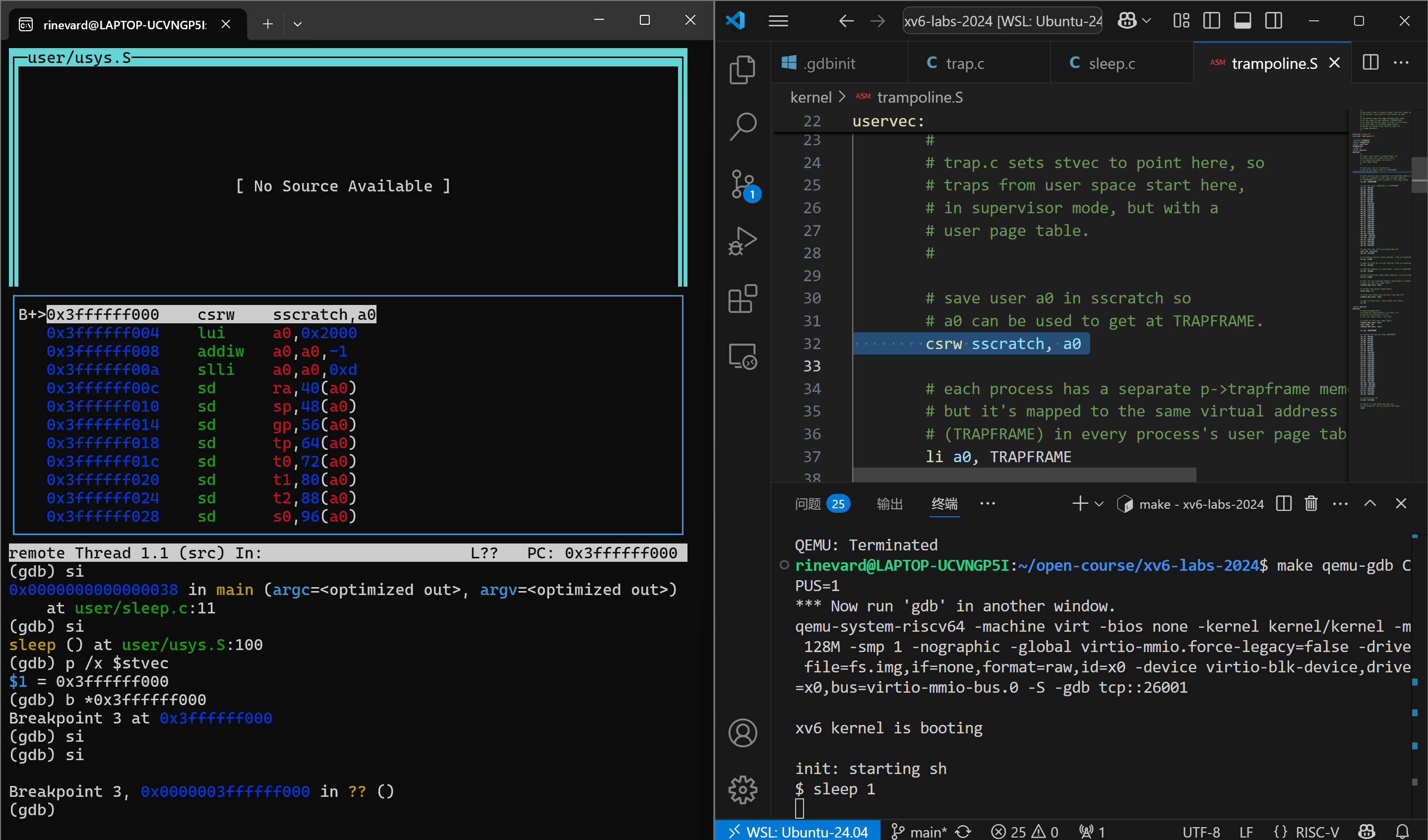Open the Search view in activity bar
Viewport: 1428px width, 840px height.
click(x=743, y=126)
